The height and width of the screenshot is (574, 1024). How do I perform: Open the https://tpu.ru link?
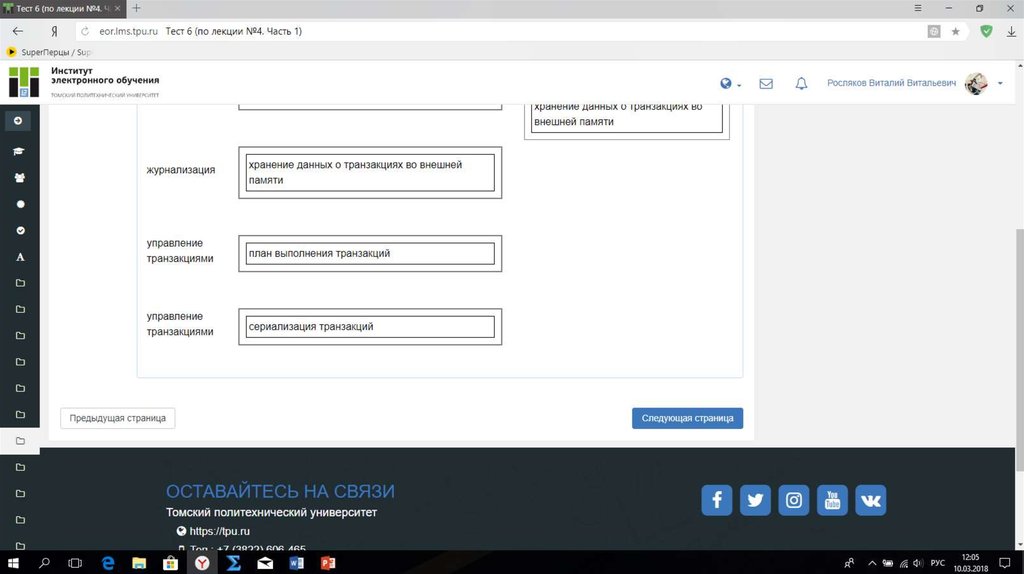click(219, 531)
